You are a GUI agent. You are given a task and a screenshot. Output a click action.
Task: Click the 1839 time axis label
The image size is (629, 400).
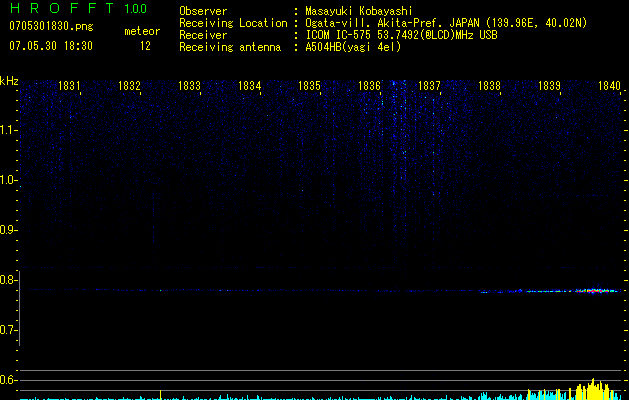[549, 85]
